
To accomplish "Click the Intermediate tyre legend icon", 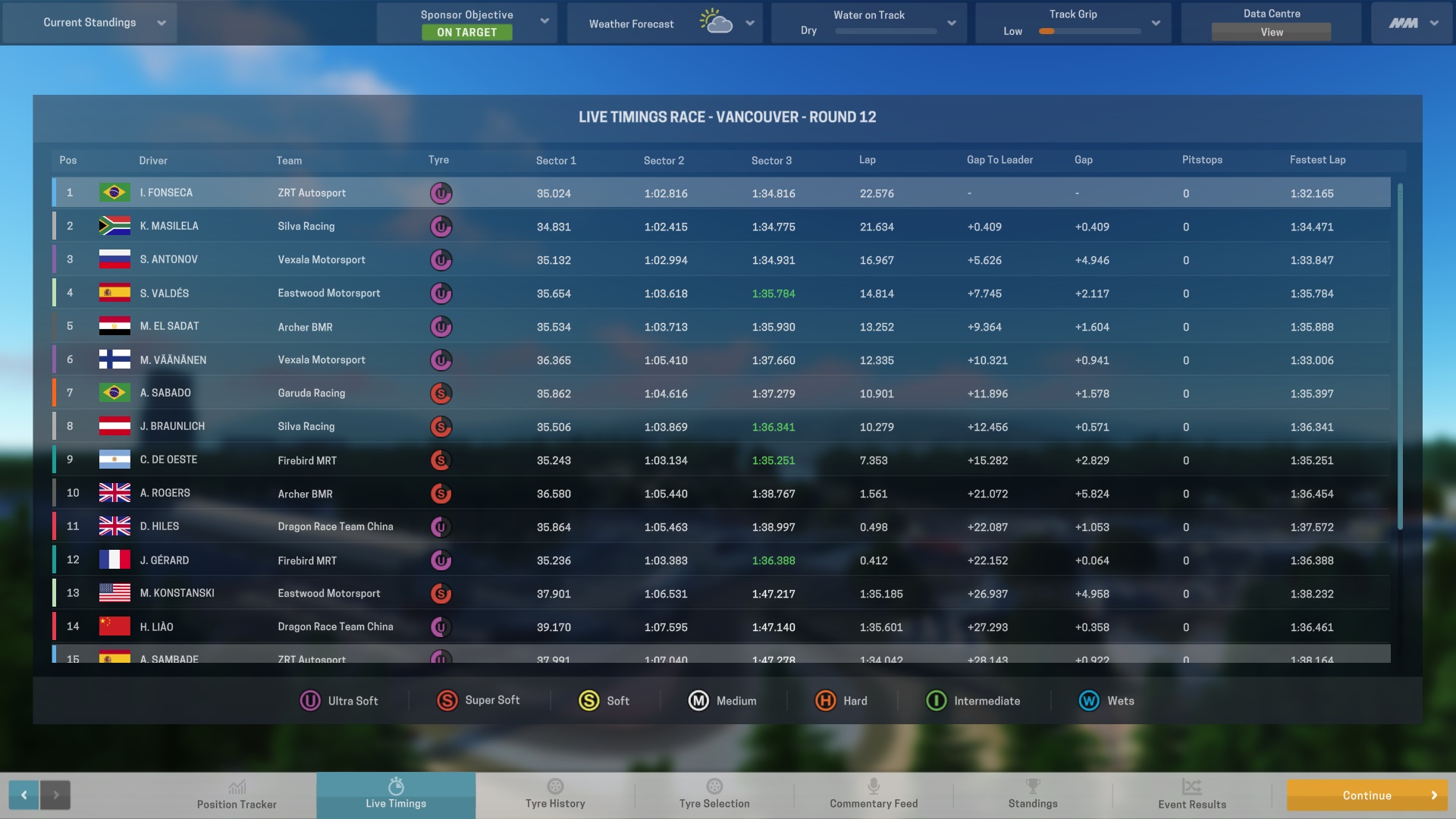I will [x=936, y=701].
